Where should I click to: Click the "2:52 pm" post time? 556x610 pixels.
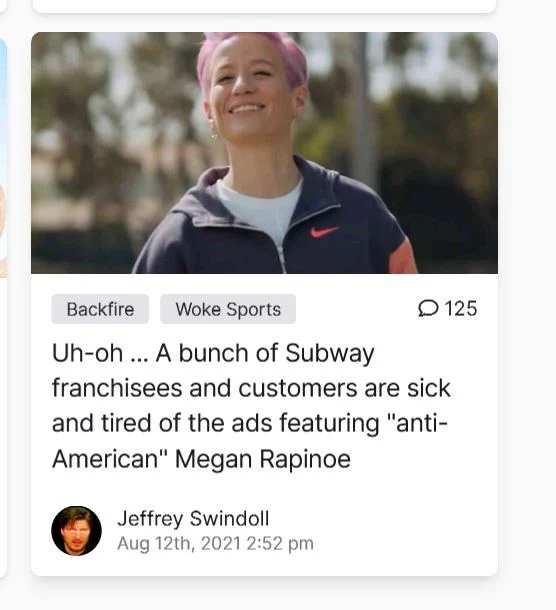tap(280, 543)
